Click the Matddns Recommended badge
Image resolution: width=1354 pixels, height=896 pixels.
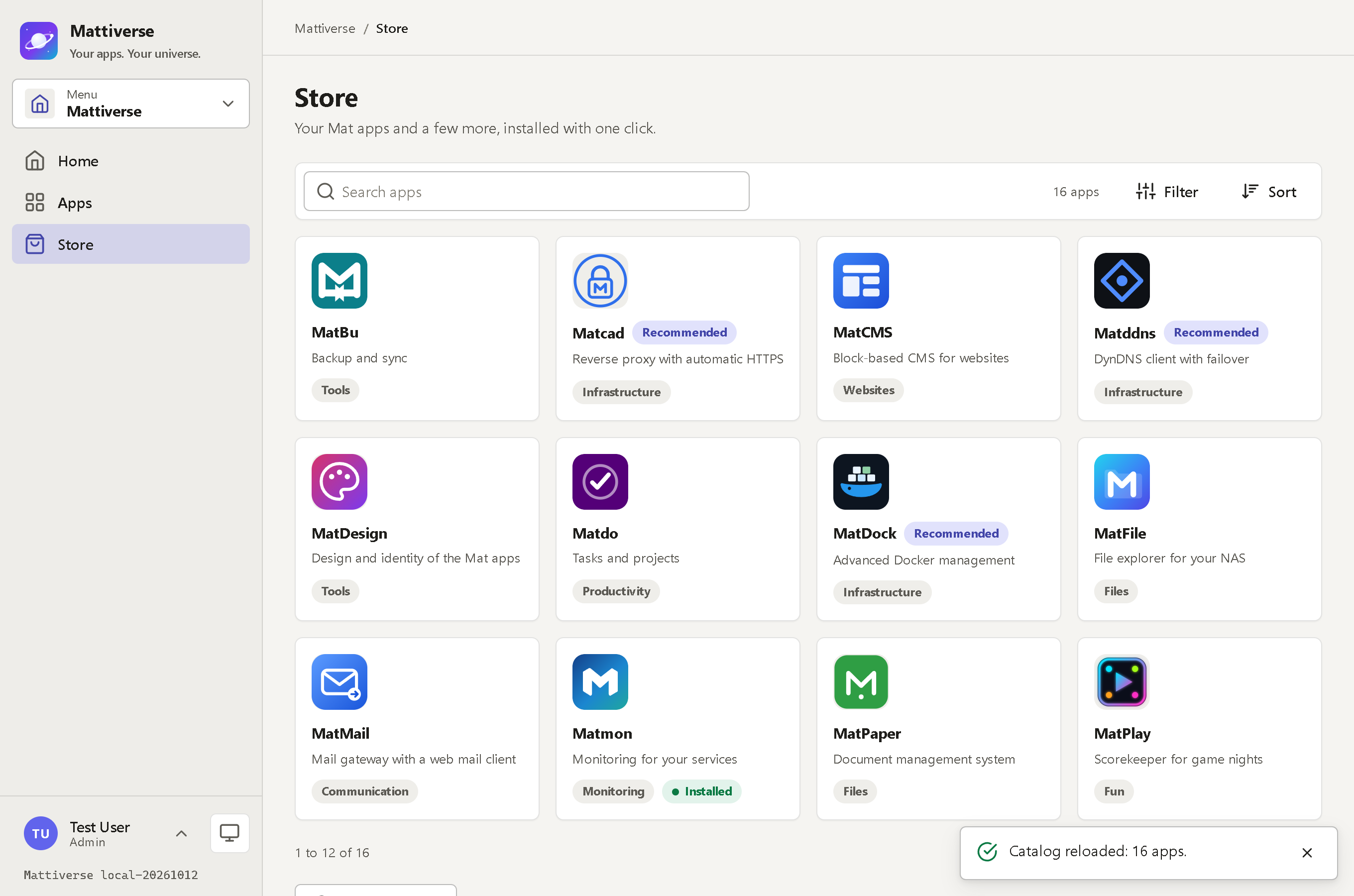point(1216,333)
